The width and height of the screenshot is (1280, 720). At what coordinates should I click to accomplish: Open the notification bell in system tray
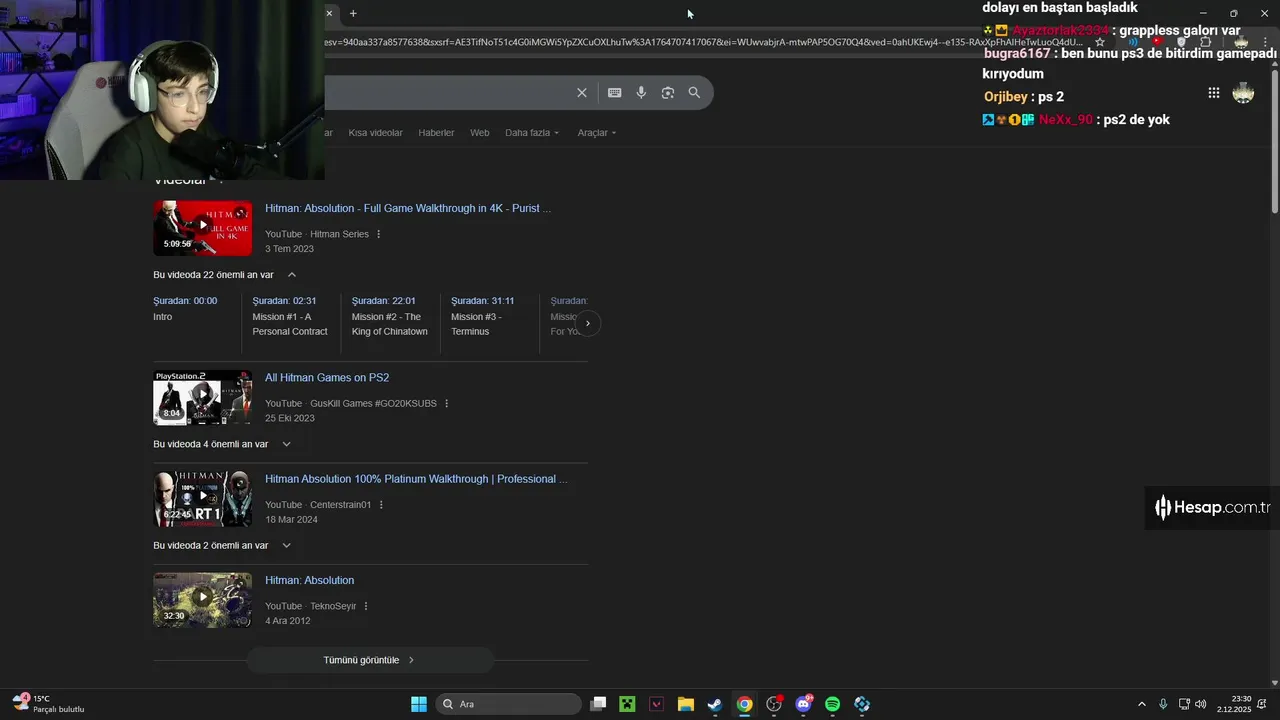pos(1262,704)
